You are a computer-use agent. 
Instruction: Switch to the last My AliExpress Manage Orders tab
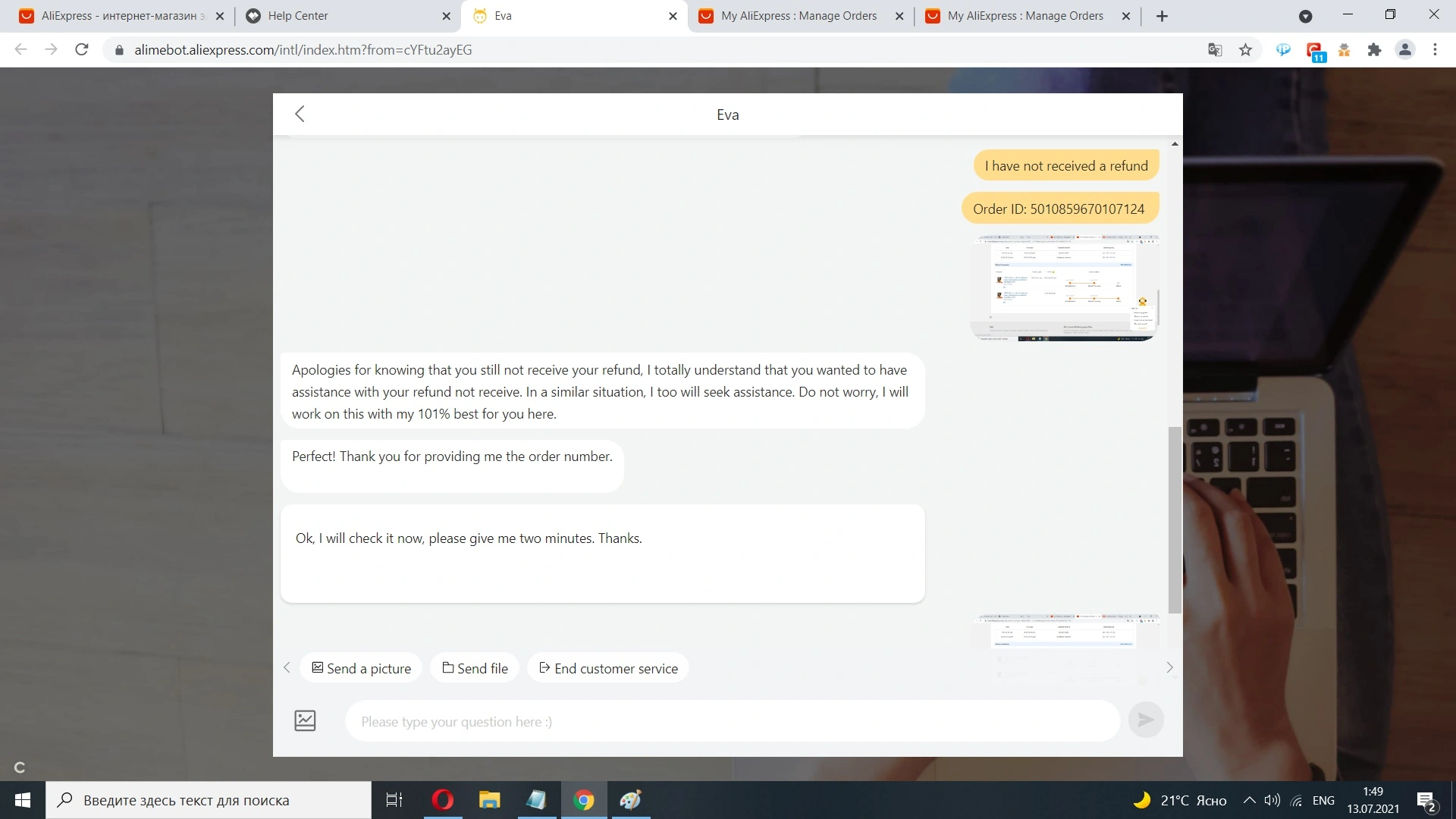[x=1027, y=16]
